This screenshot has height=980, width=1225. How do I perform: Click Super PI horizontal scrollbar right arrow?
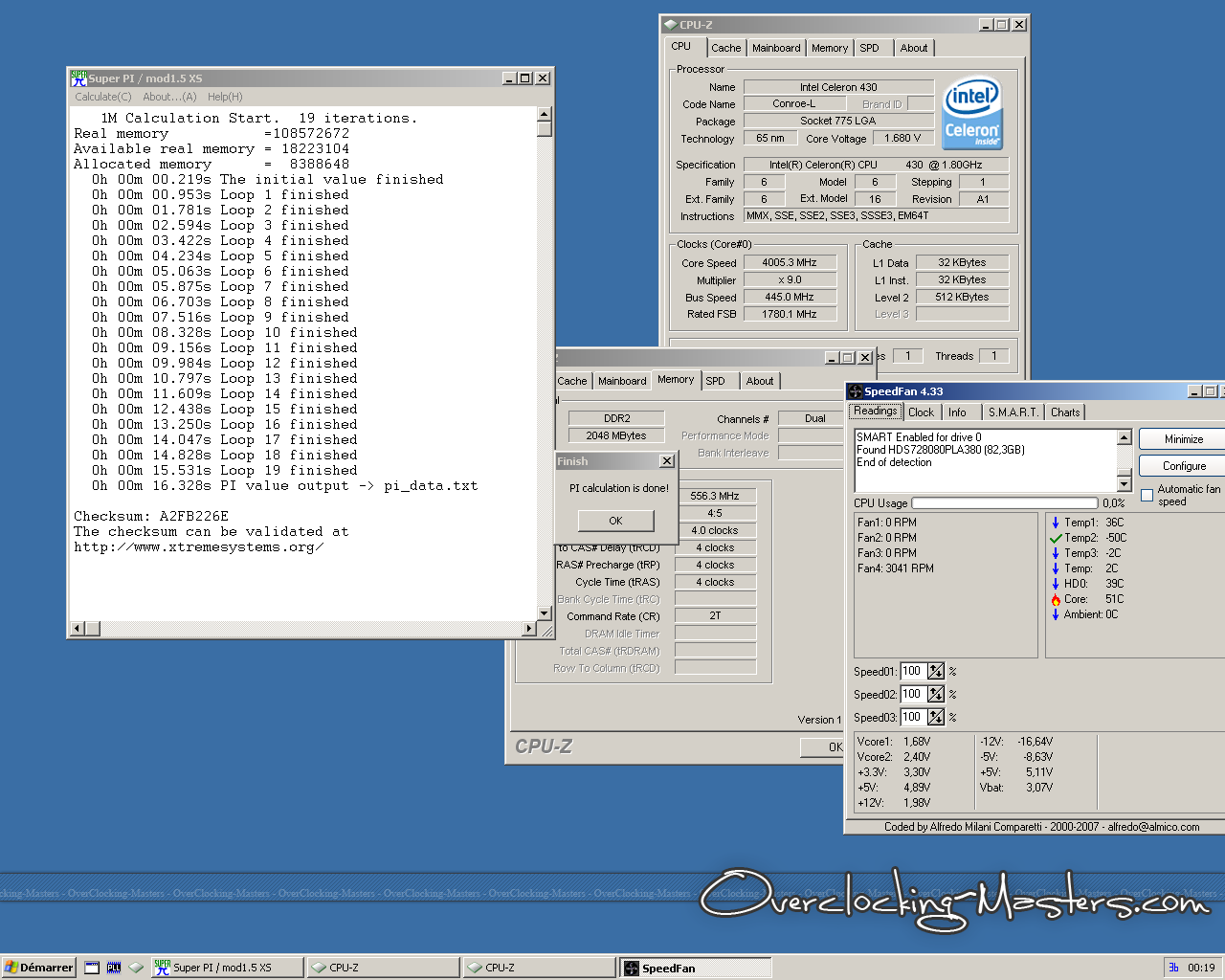pyautogui.click(x=529, y=629)
